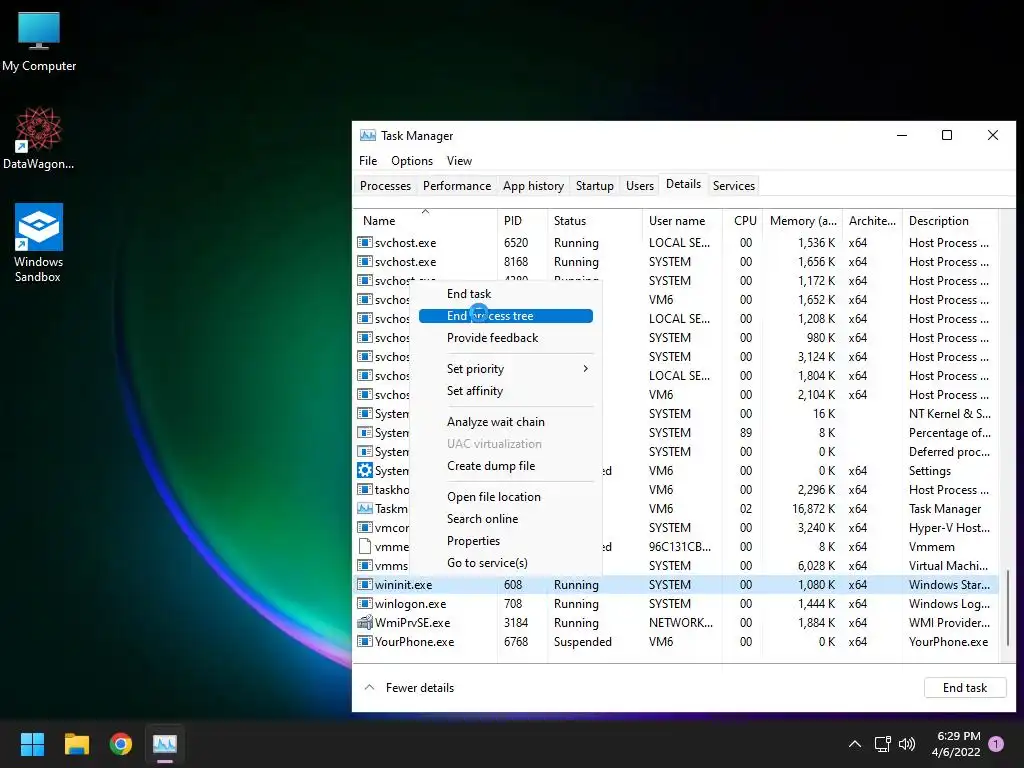
Task: Select the YourPhone.exe process icon
Action: [364, 641]
